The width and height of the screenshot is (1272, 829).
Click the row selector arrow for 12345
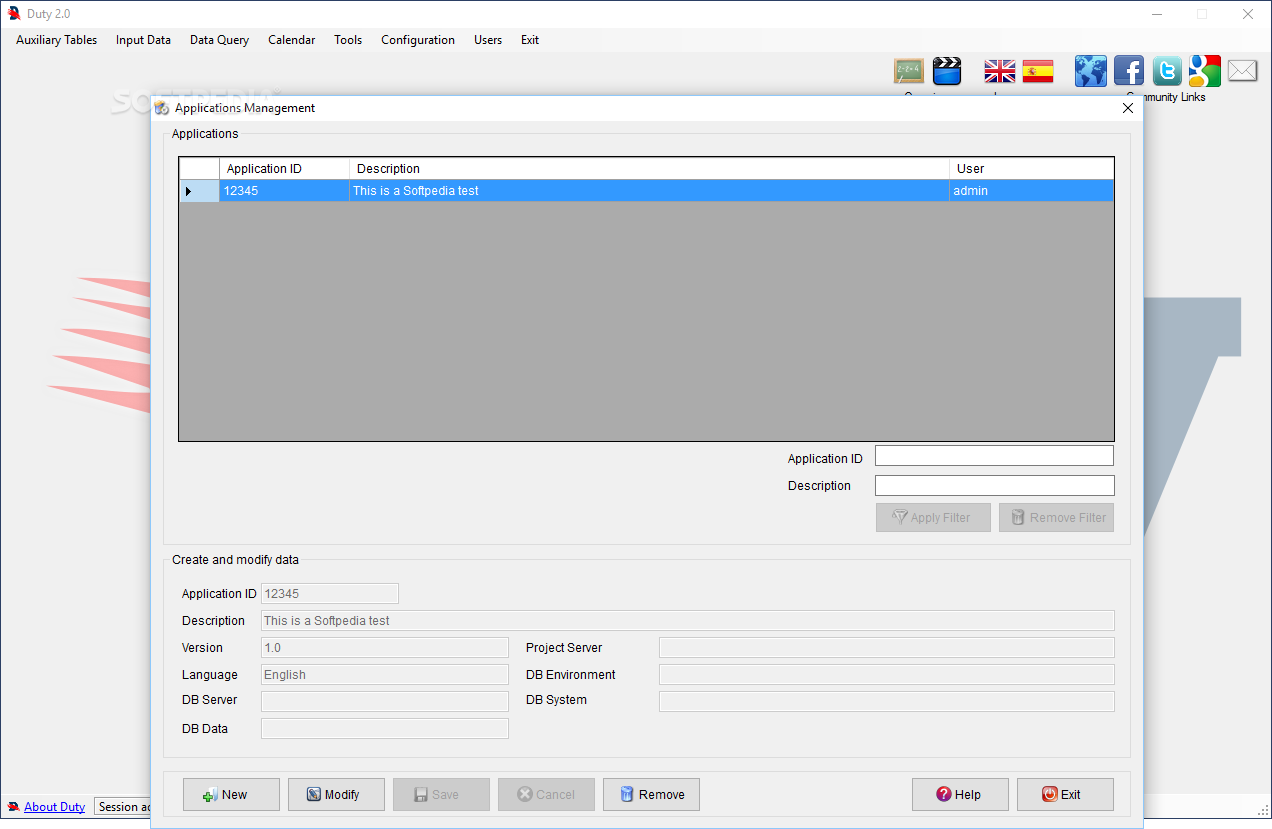pos(199,191)
